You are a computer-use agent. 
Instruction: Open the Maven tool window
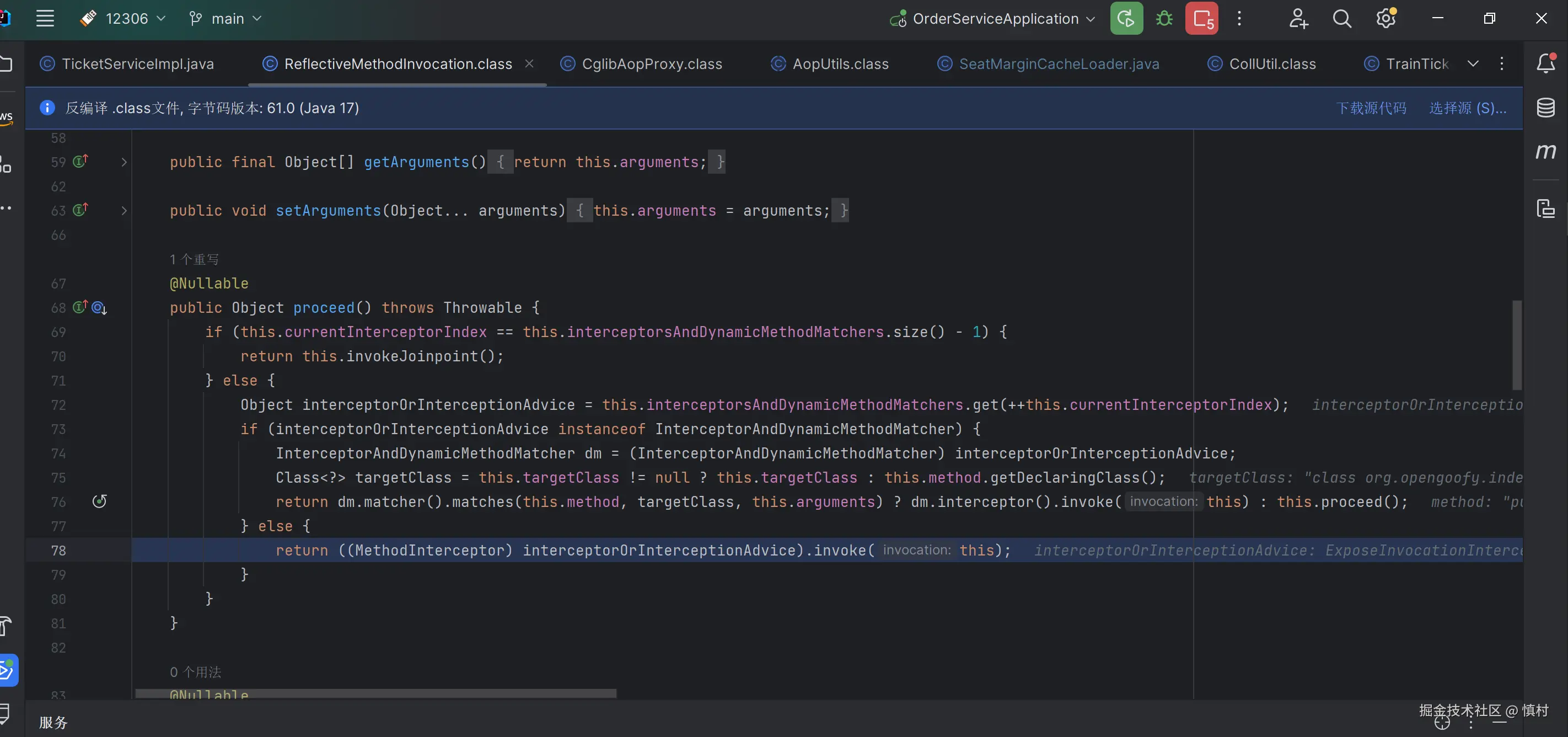tap(1545, 151)
